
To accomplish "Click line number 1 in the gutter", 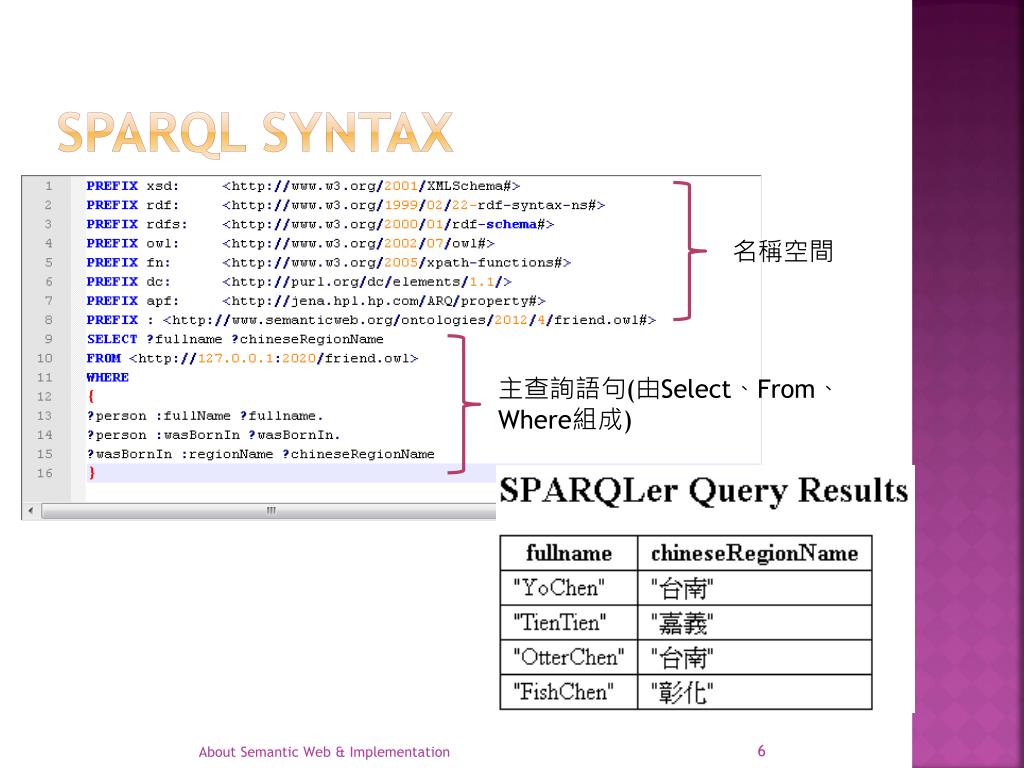I will click(x=48, y=186).
